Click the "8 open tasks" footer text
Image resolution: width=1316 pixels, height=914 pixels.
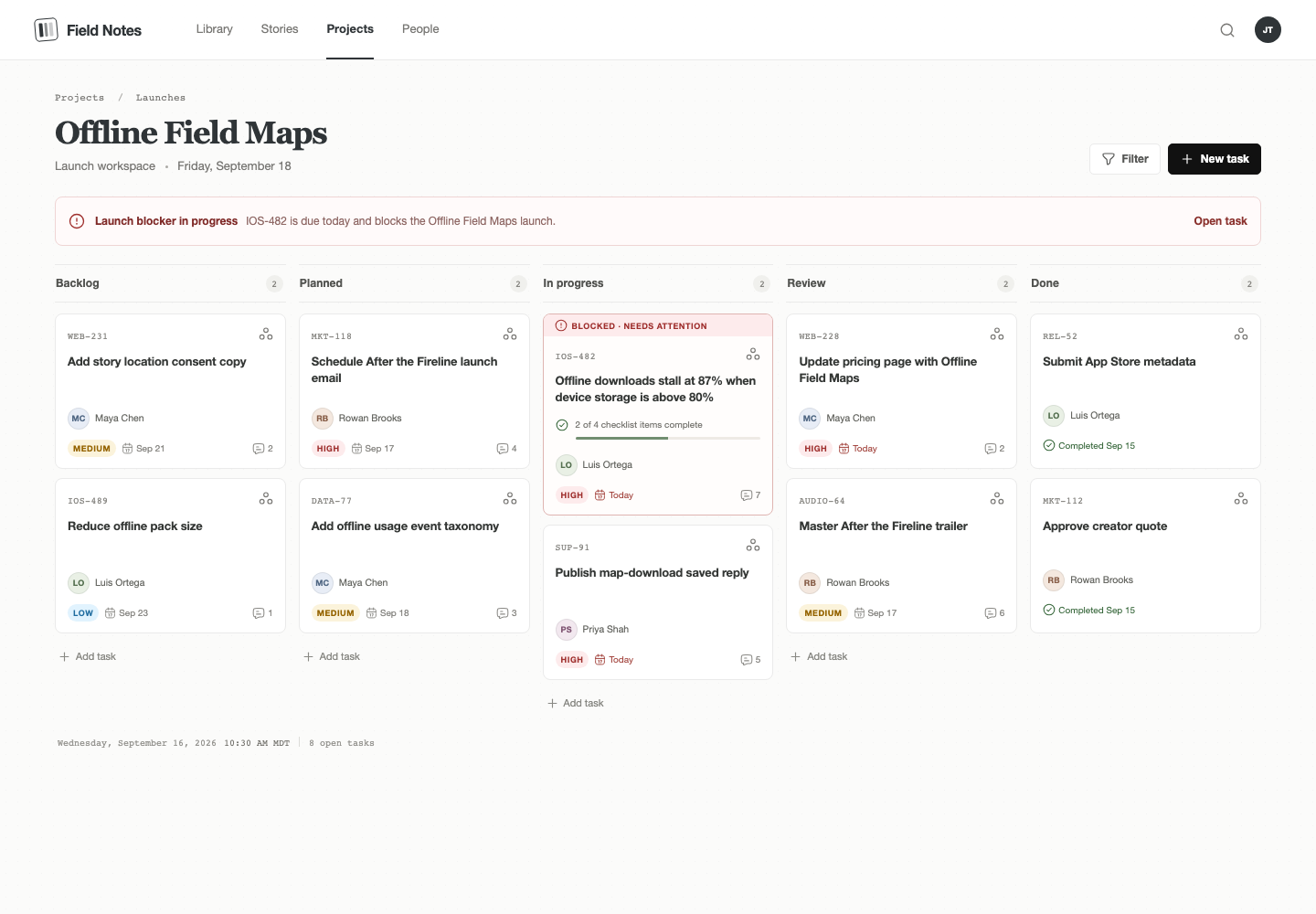pos(342,743)
